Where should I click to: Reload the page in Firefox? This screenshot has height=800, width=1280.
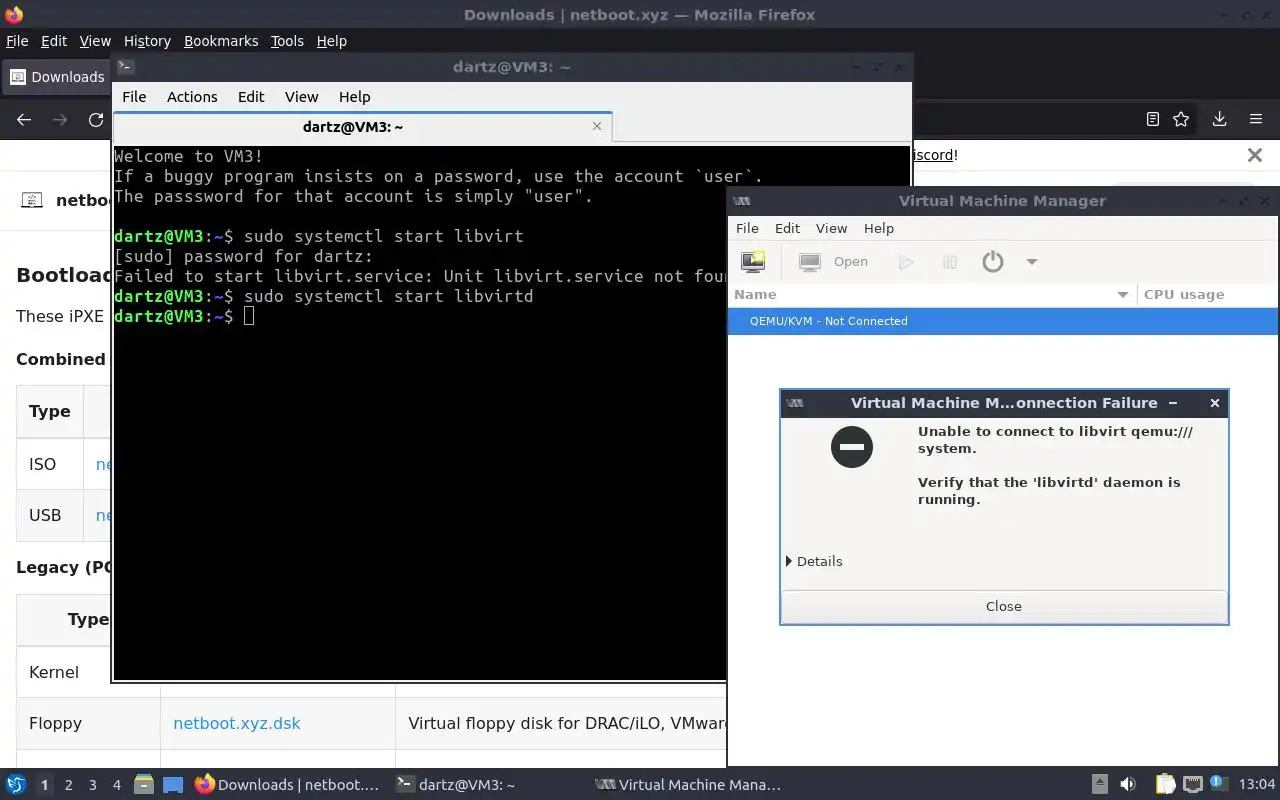(96, 120)
